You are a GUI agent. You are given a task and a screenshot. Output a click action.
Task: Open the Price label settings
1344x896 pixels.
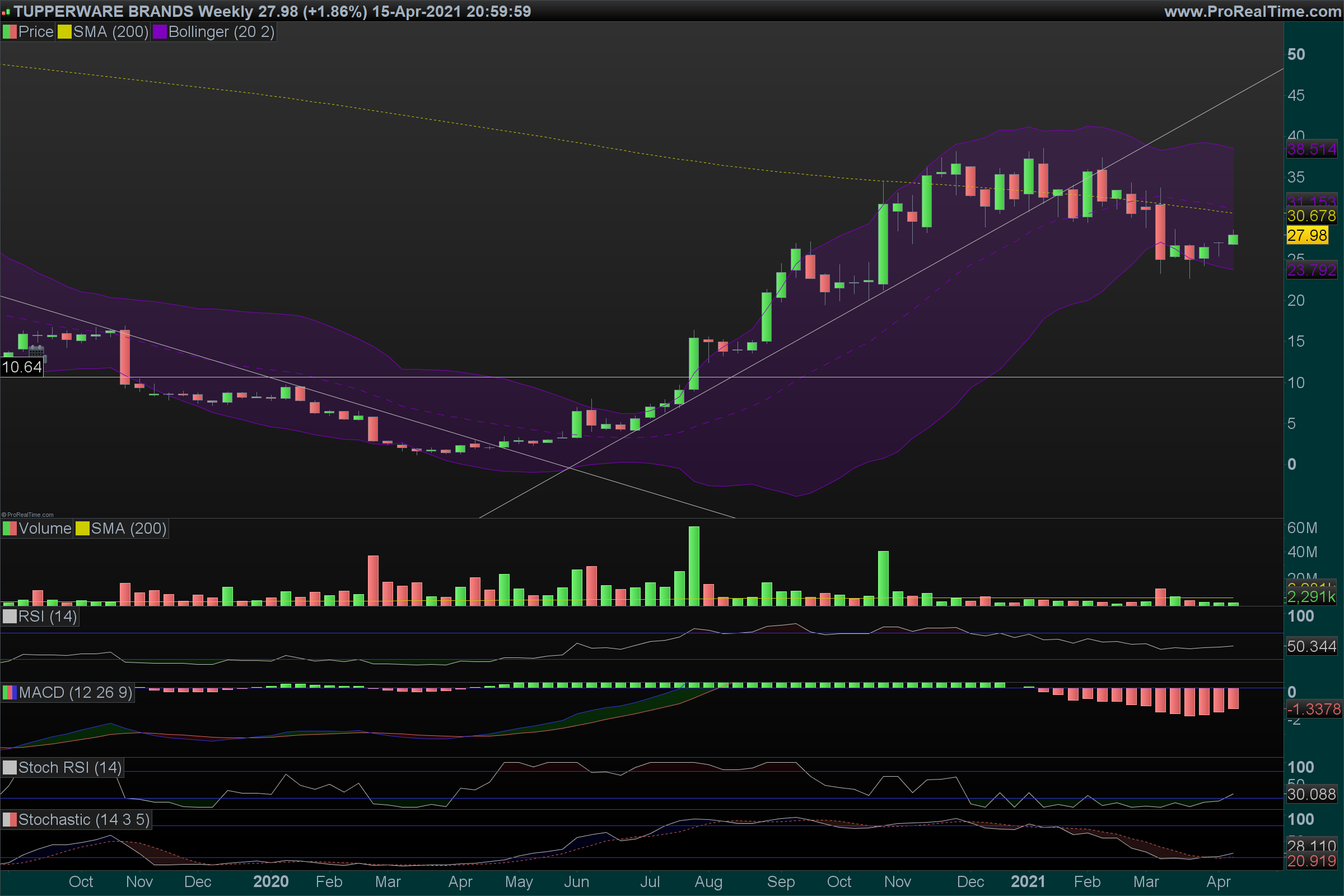pos(35,32)
